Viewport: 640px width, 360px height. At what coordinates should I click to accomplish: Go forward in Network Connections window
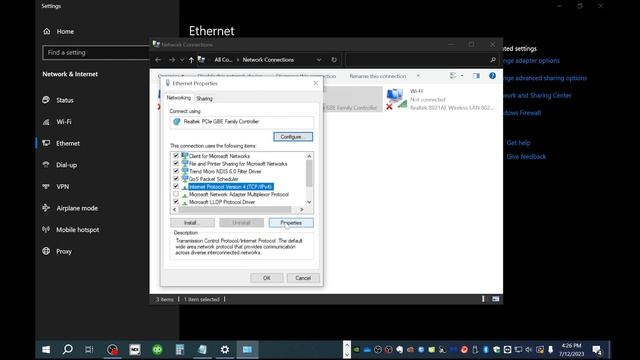click(172, 60)
